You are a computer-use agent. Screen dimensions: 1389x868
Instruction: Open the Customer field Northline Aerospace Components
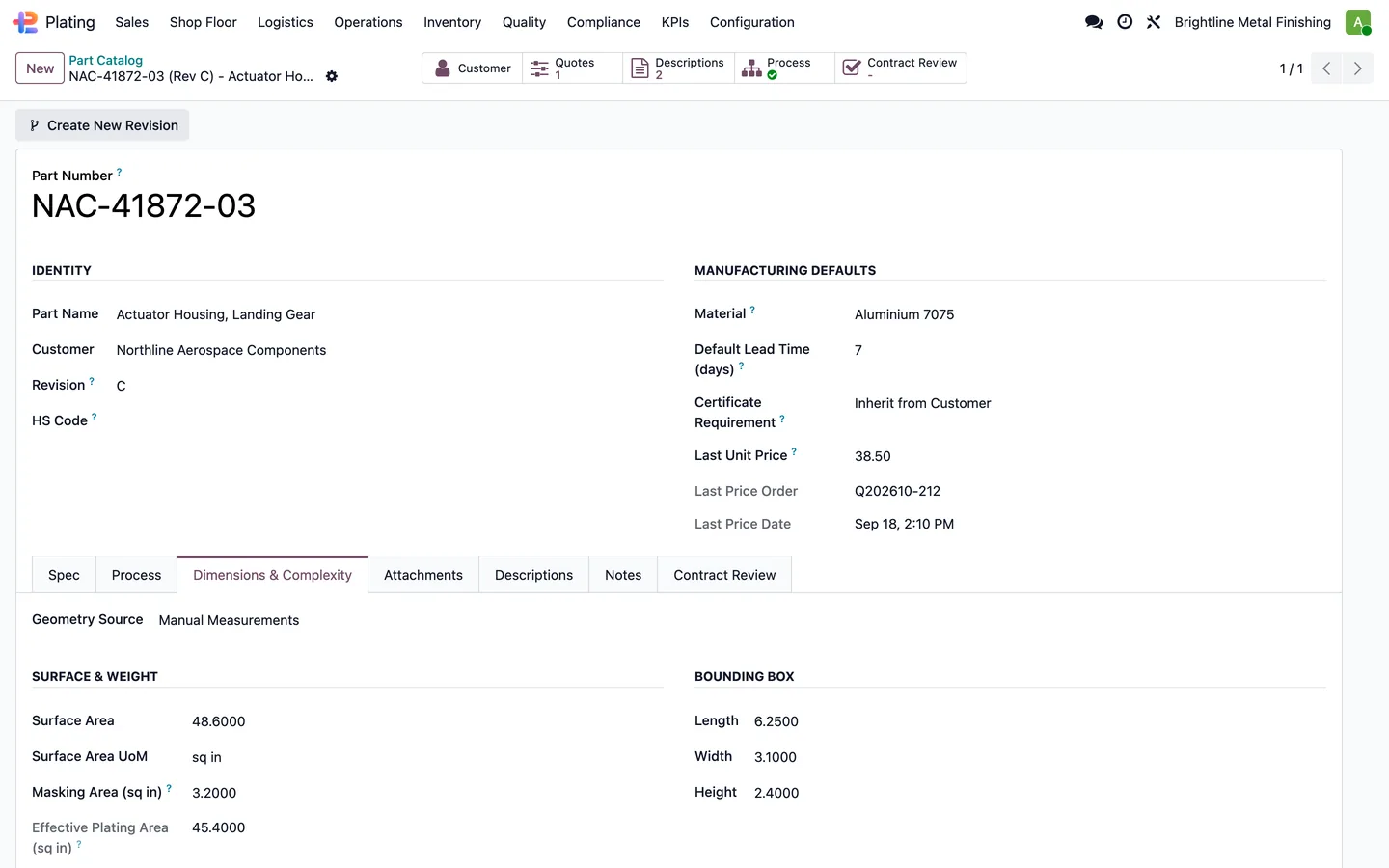coord(390,350)
